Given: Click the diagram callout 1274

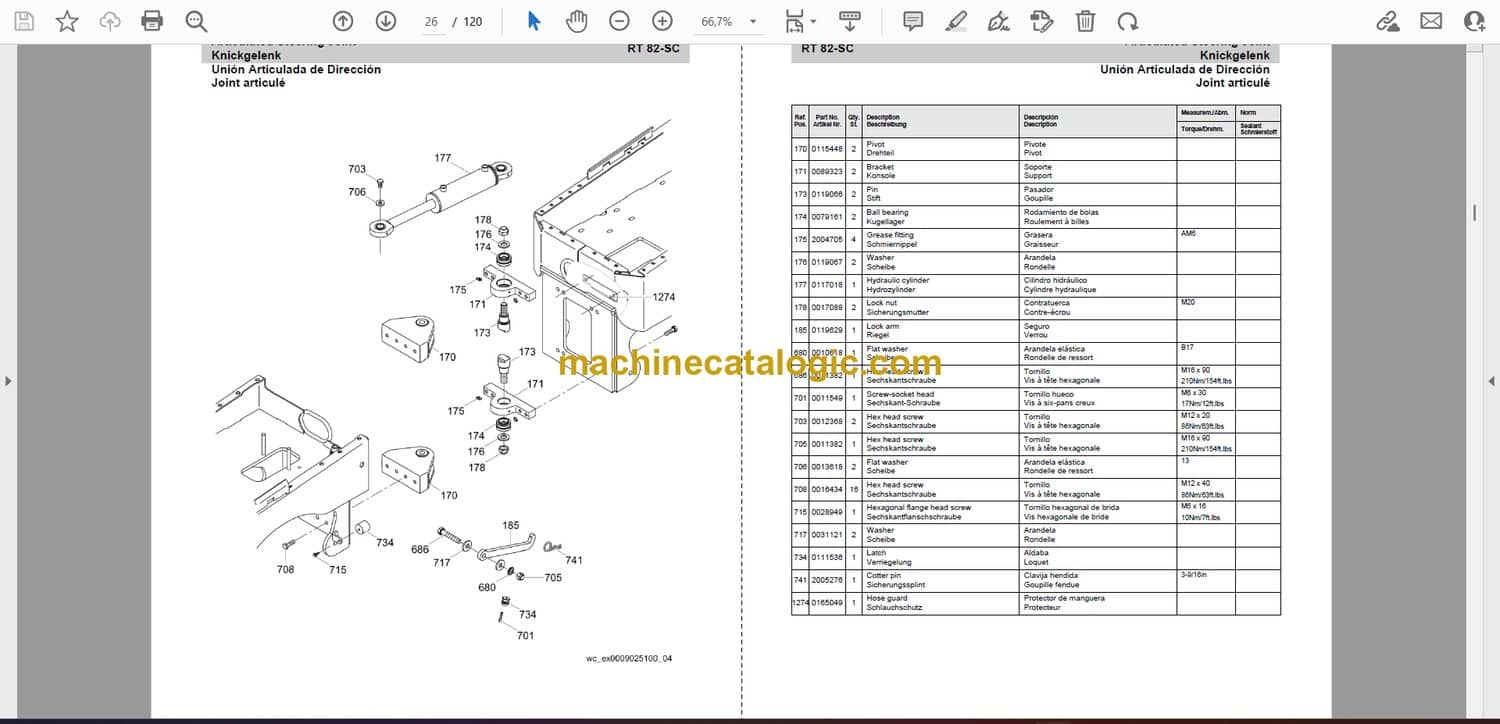Looking at the screenshot, I should click(x=664, y=297).
